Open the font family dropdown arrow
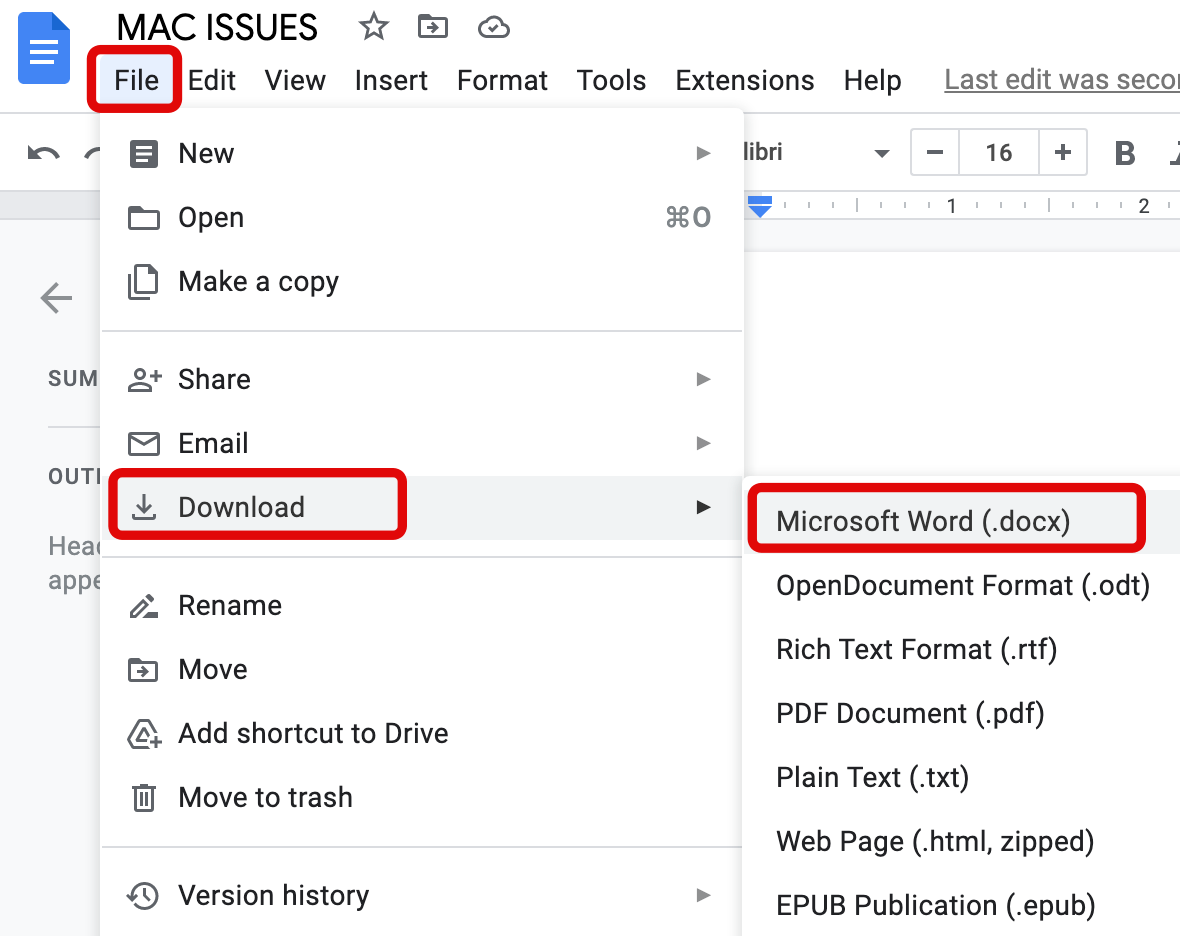1180x936 pixels. (882, 154)
